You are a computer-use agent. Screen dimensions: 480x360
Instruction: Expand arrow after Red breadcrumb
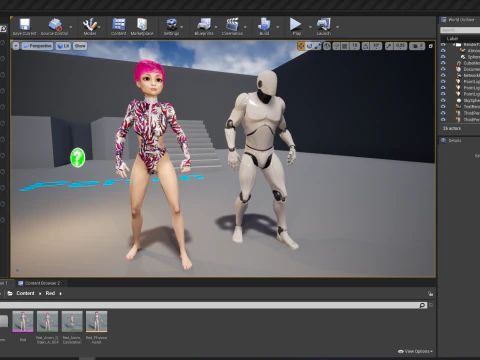pos(61,294)
